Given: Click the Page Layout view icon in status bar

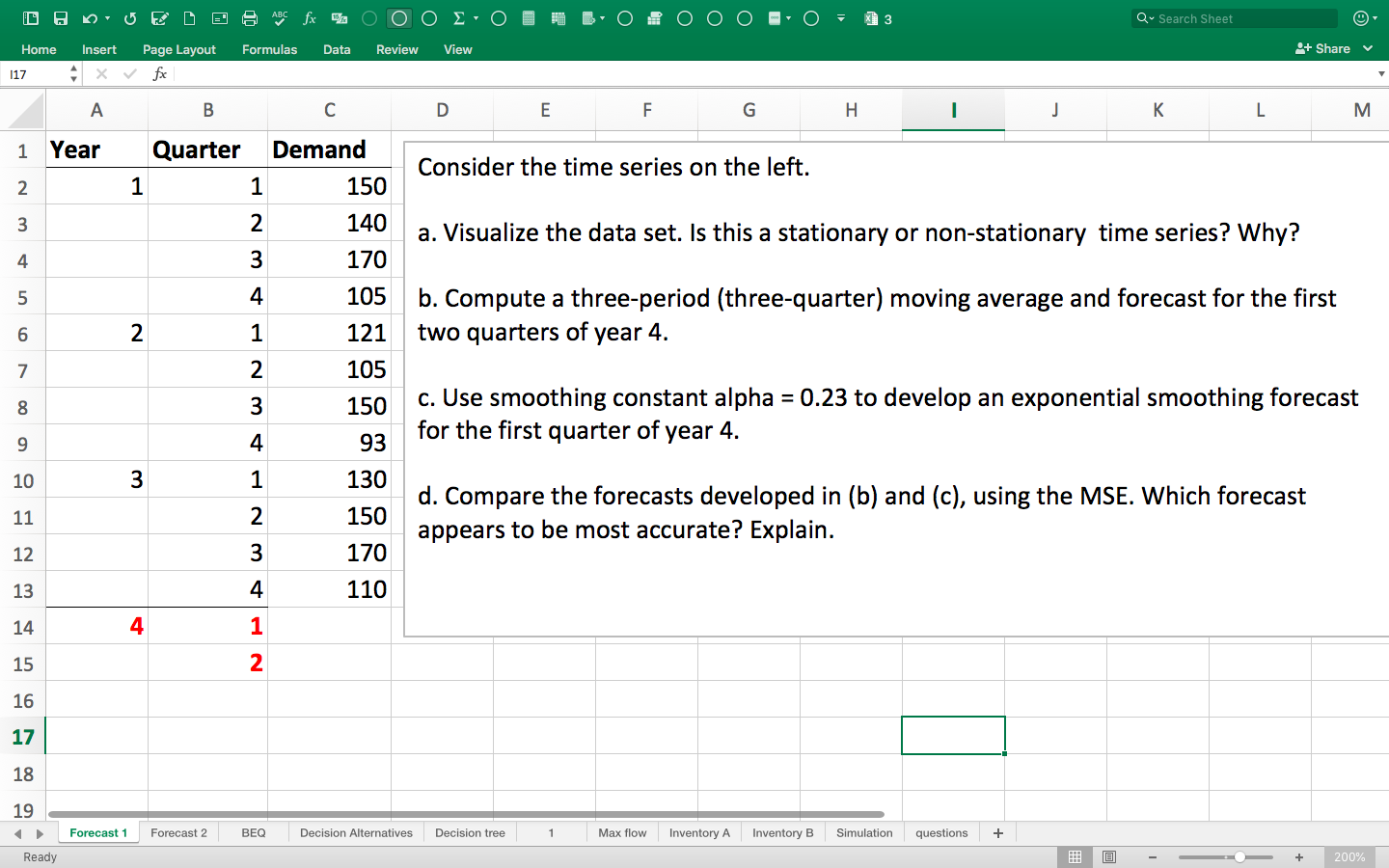Looking at the screenshot, I should [x=1109, y=856].
